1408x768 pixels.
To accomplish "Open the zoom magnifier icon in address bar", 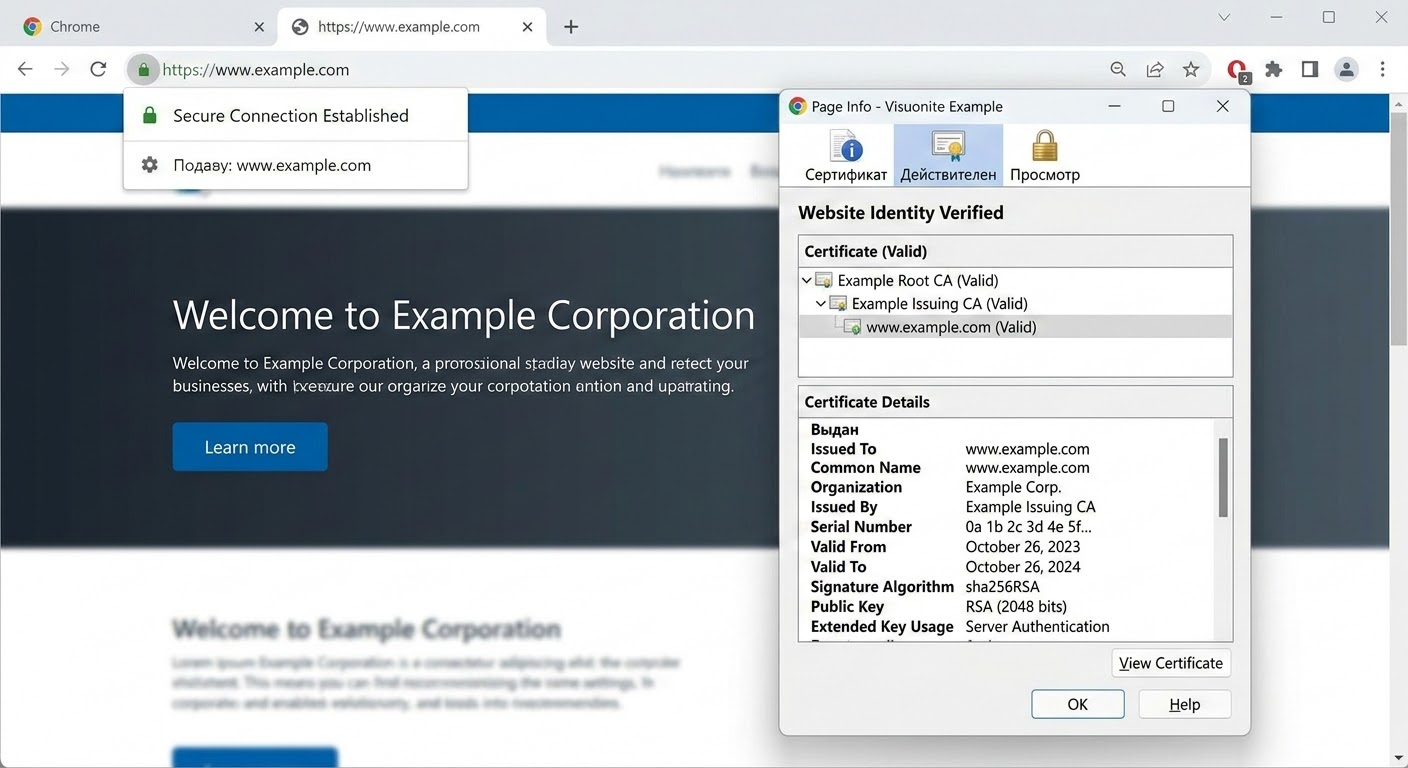I will click(x=1118, y=69).
